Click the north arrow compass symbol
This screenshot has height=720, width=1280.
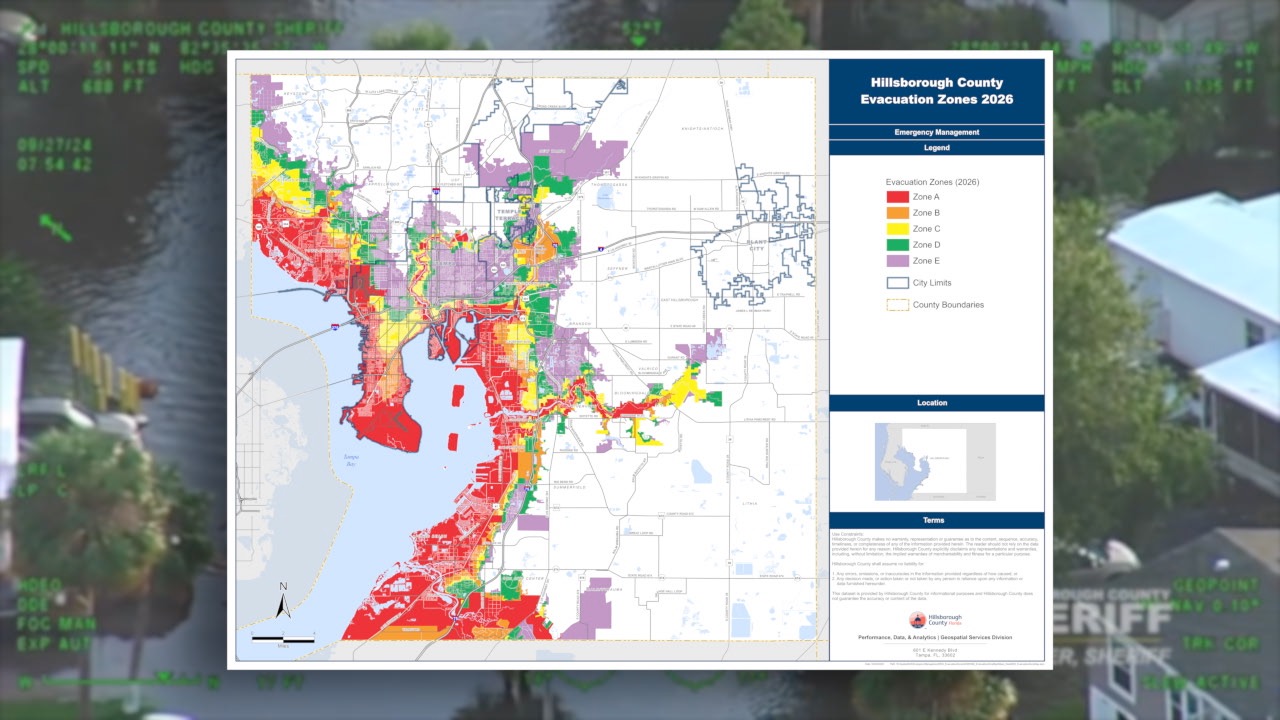click(x=283, y=600)
